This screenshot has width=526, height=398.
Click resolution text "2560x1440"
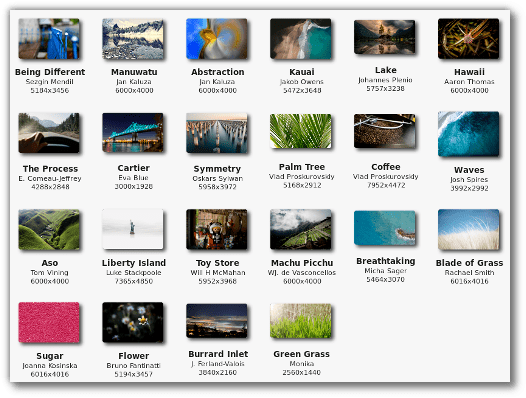[x=301, y=372]
